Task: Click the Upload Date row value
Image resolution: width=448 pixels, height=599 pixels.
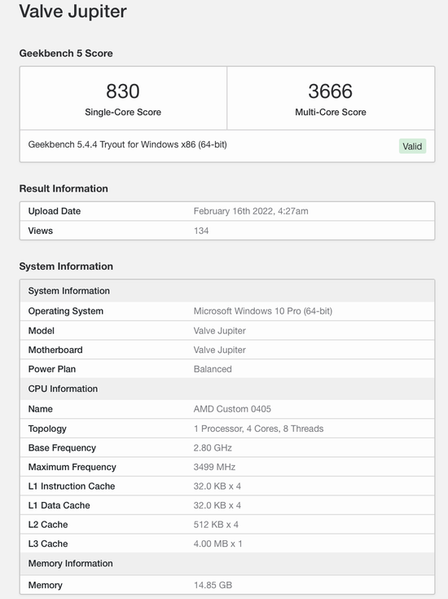Action: pyautogui.click(x=251, y=211)
